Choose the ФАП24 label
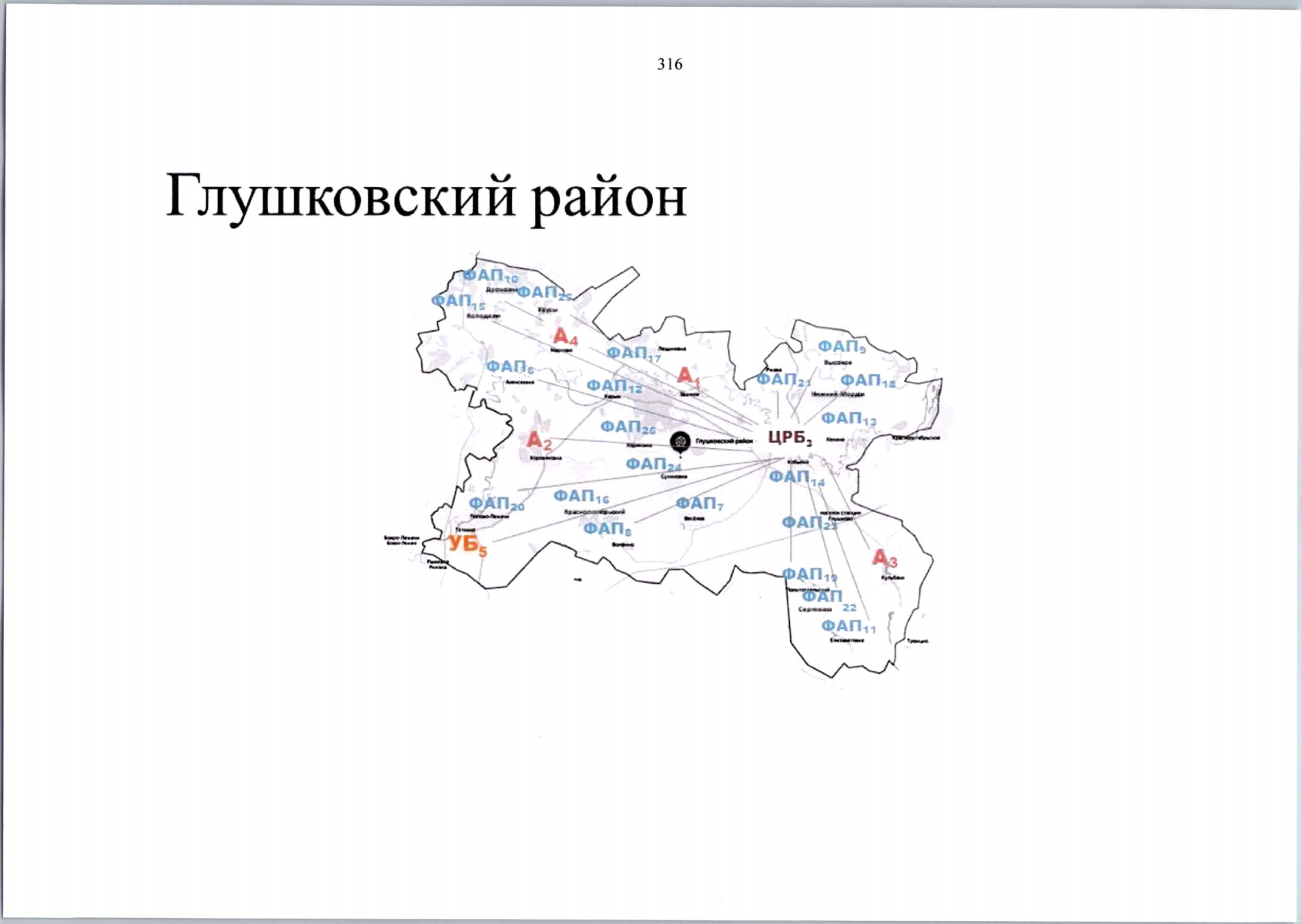Image resolution: width=1302 pixels, height=924 pixels. pyautogui.click(x=654, y=465)
